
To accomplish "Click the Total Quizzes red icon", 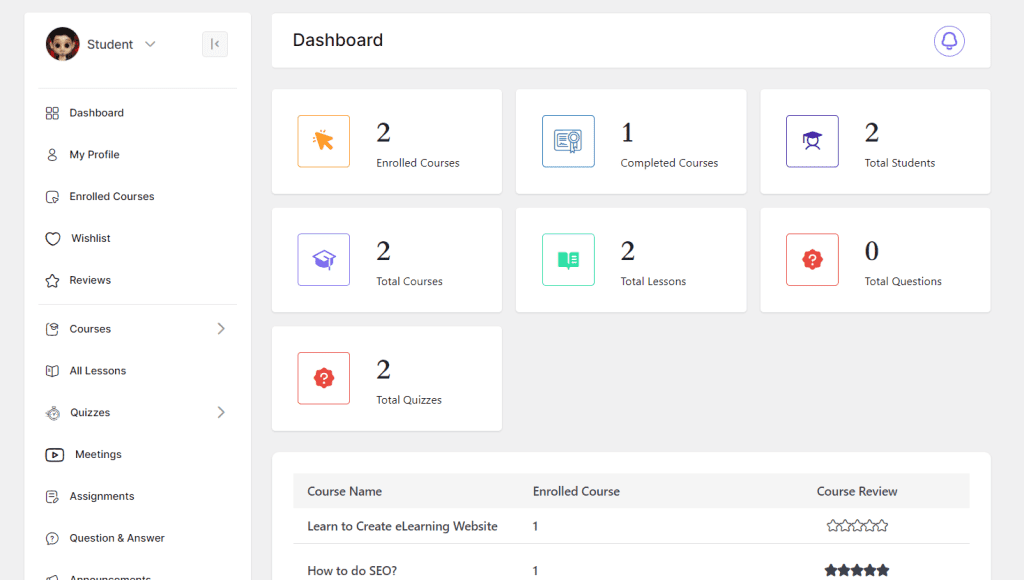I will [323, 378].
